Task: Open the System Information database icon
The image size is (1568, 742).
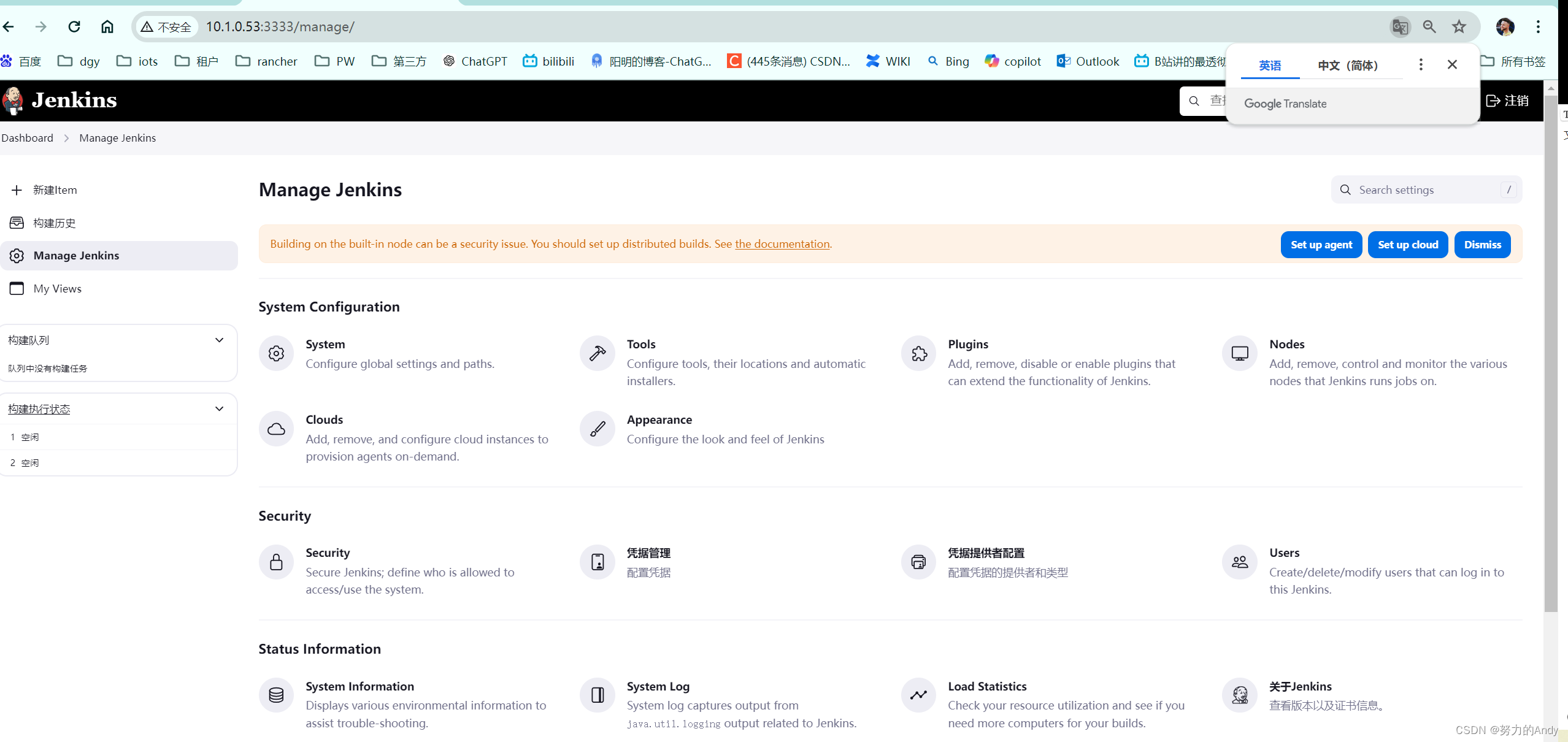Action: 276,695
